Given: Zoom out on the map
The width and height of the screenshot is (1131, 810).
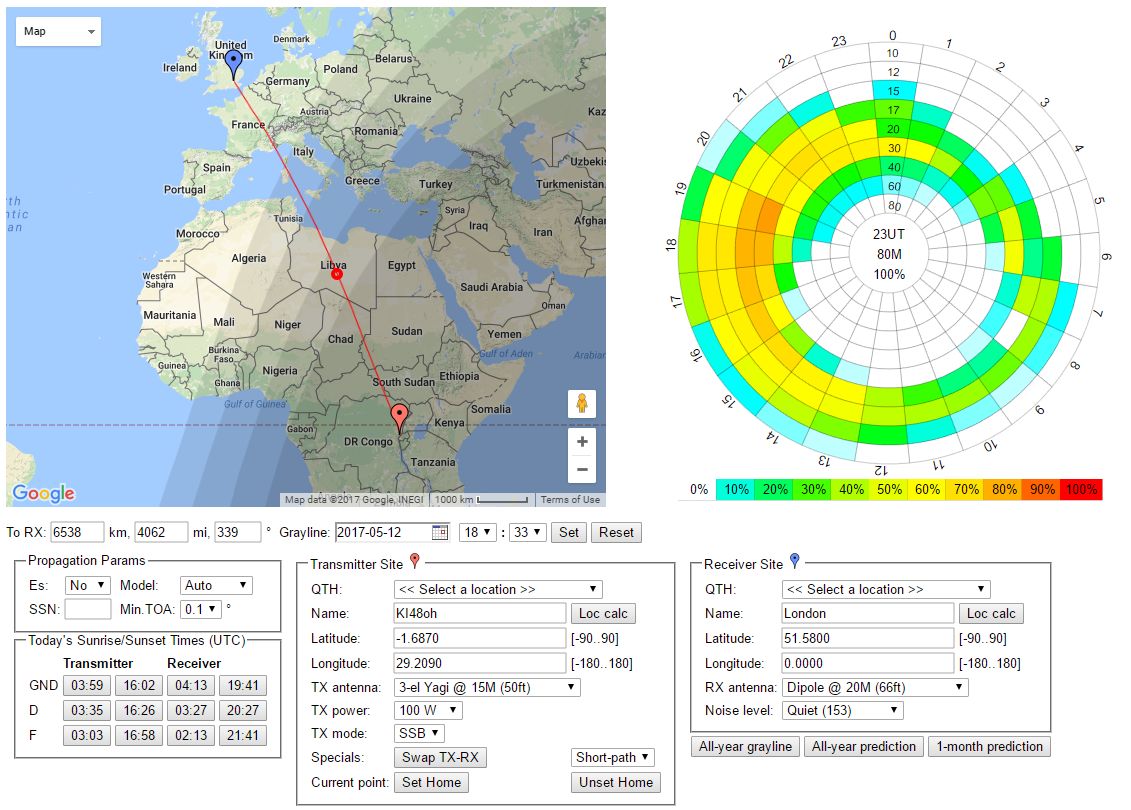Looking at the screenshot, I should tap(581, 469).
